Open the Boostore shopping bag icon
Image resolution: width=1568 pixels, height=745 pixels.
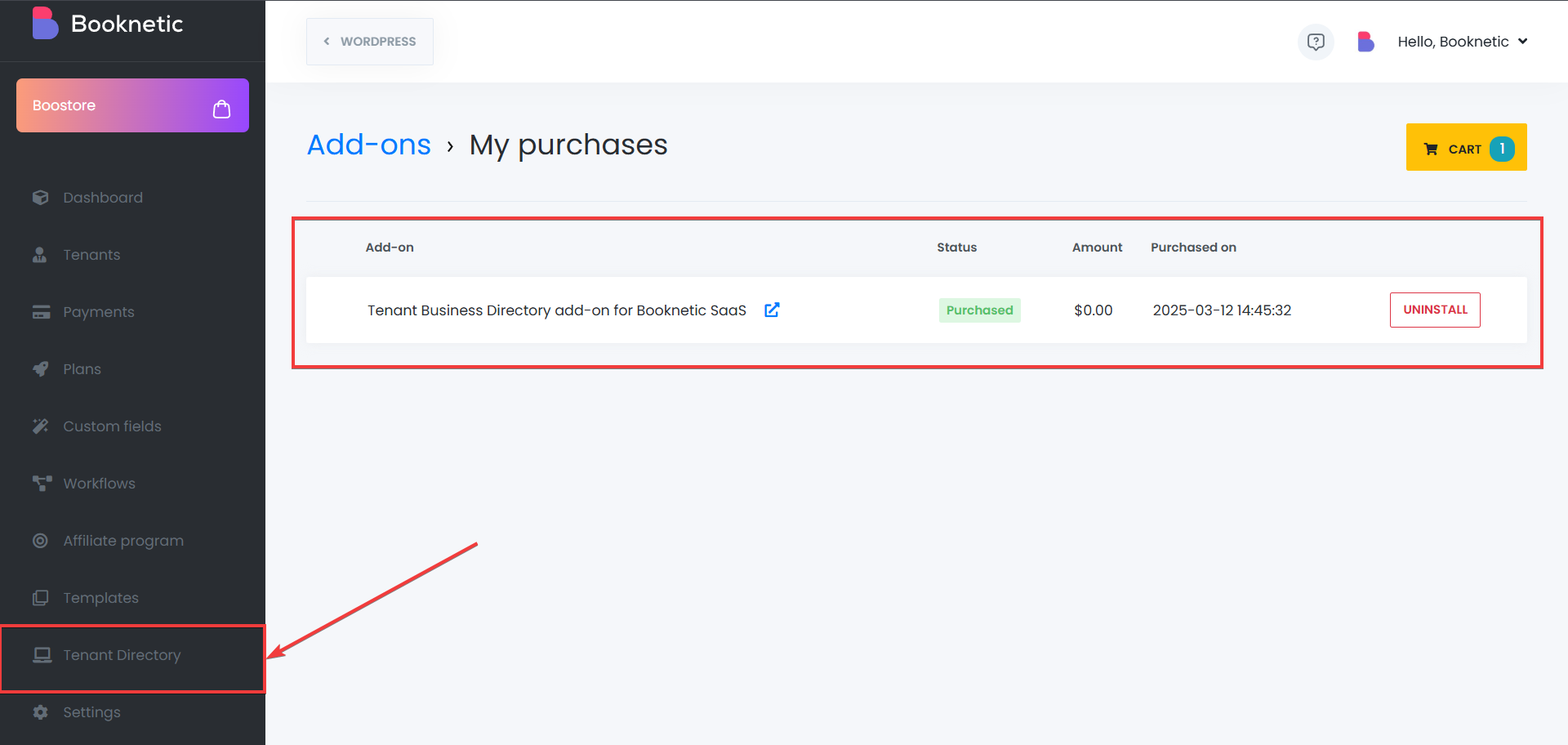coord(221,109)
